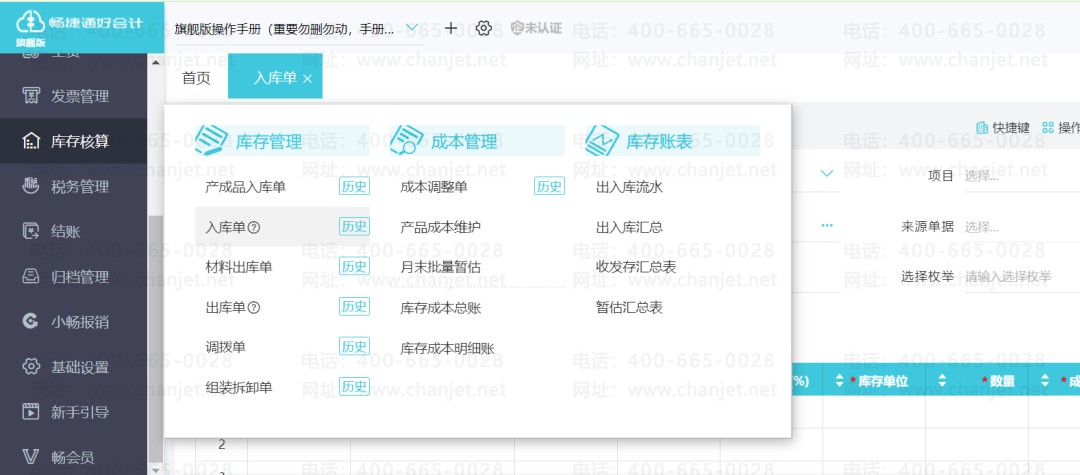Select the 入库单 tab
Image resolution: width=1080 pixels, height=475 pixels.
click(x=275, y=78)
